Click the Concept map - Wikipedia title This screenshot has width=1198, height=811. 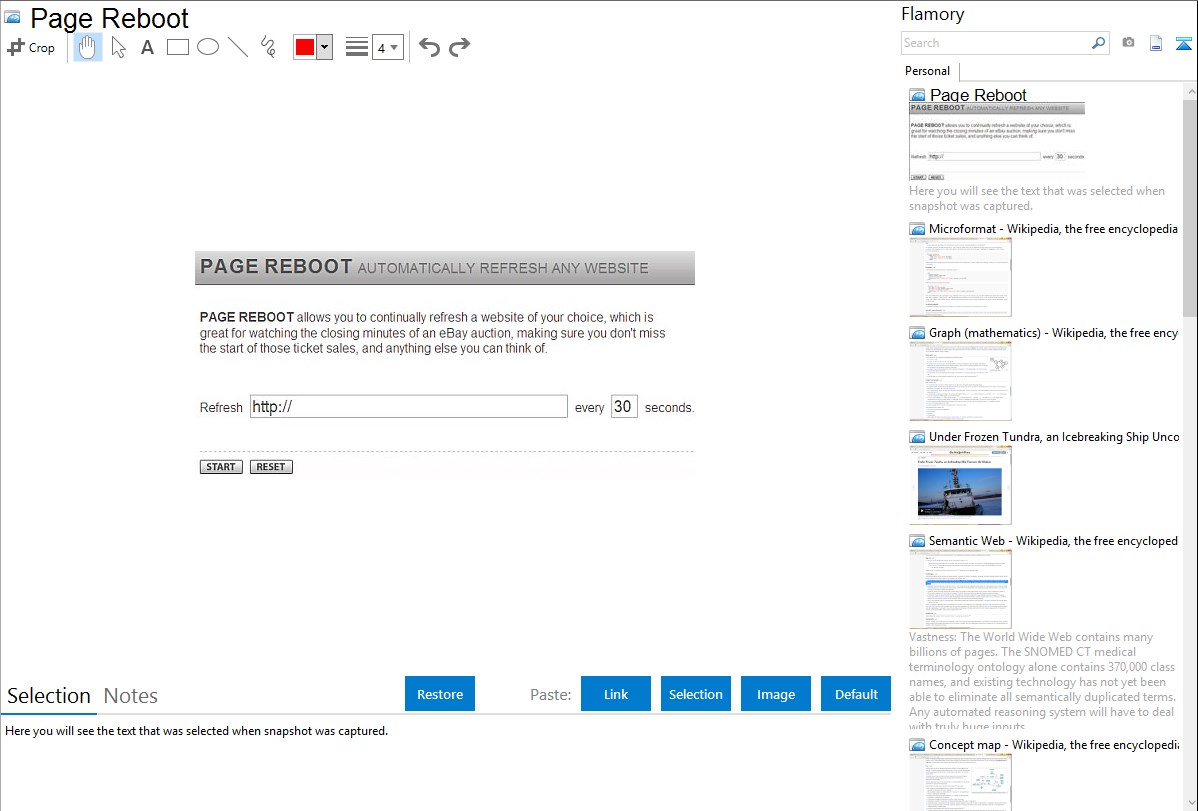(x=1054, y=744)
